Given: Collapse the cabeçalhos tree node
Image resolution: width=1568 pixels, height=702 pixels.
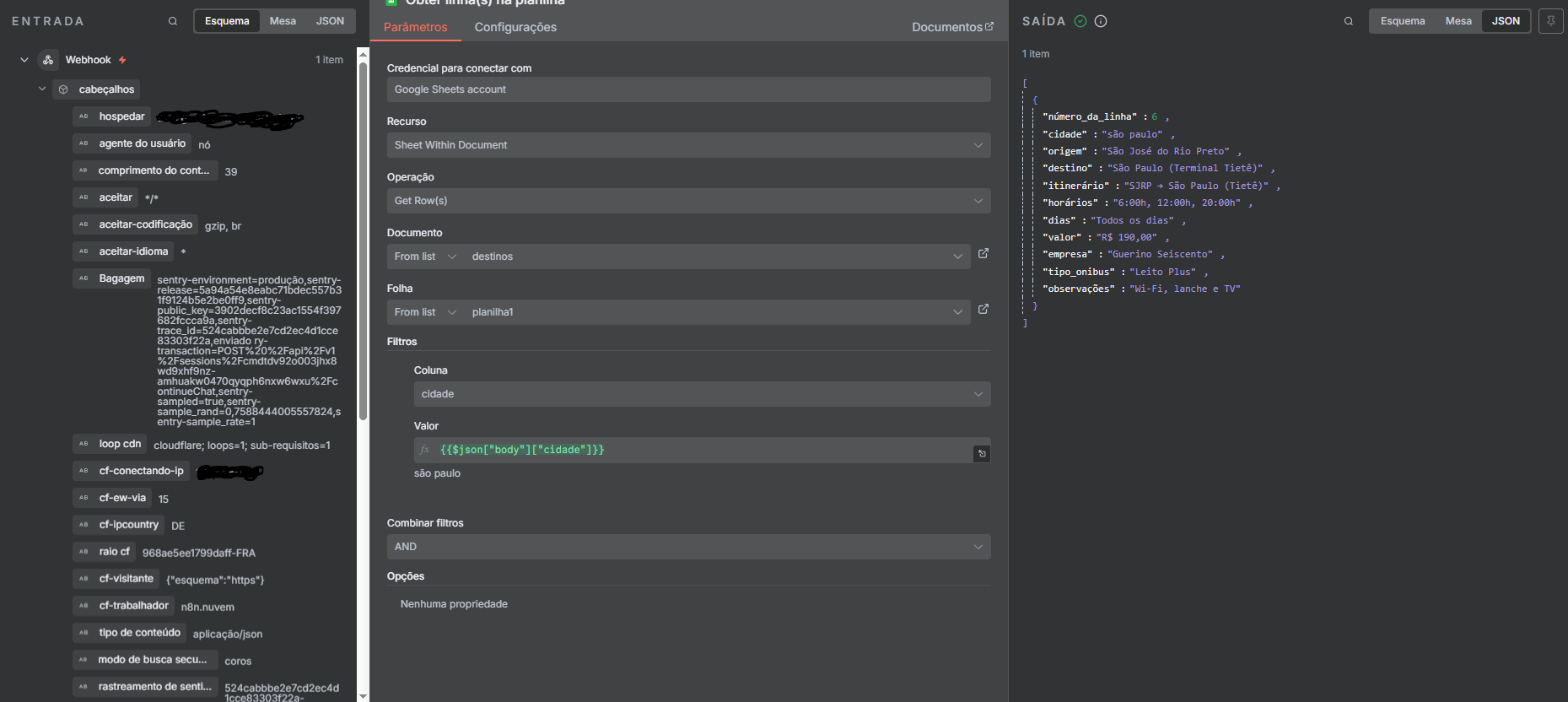Looking at the screenshot, I should (x=42, y=89).
